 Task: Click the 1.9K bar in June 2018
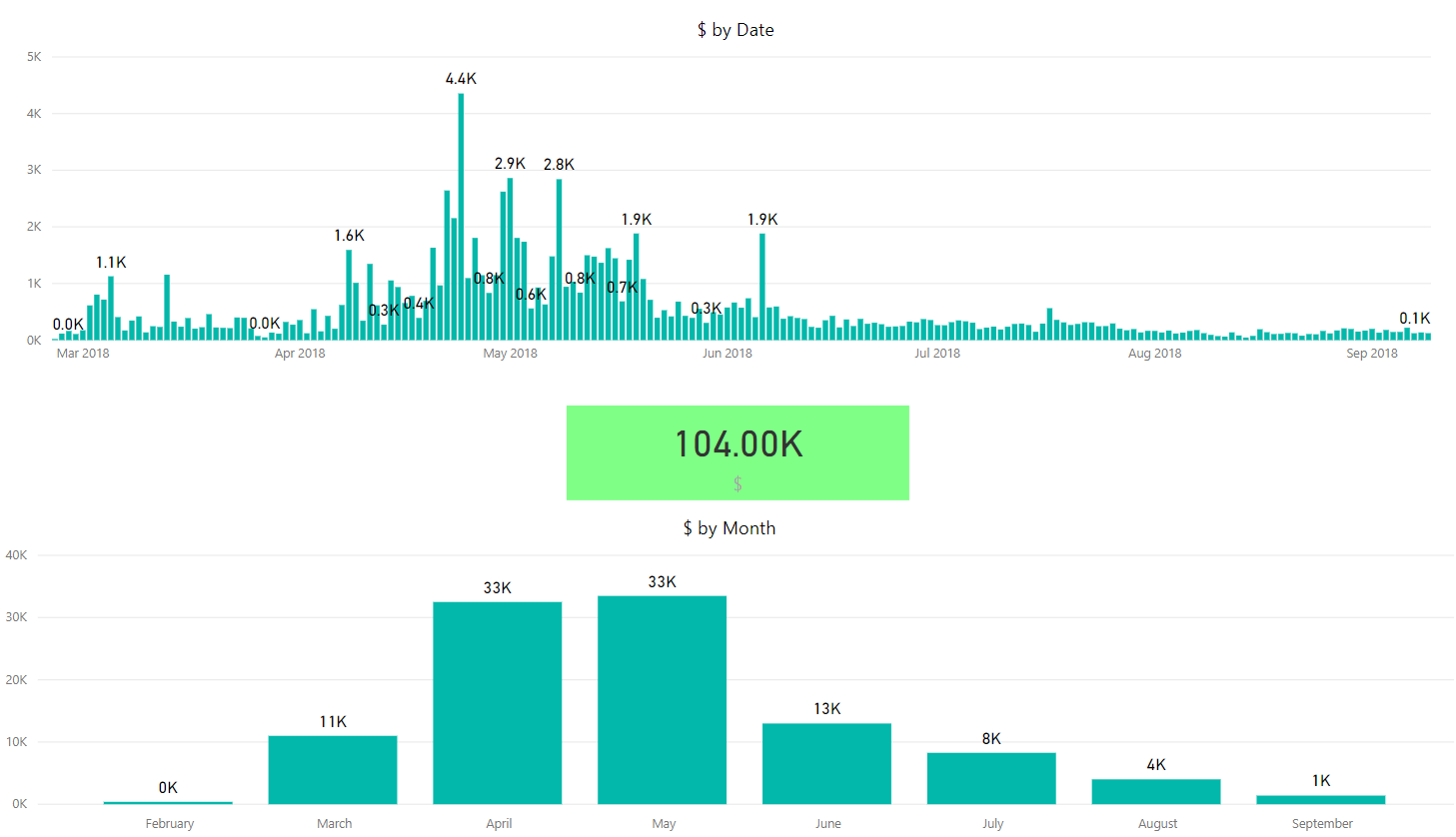tap(762, 287)
